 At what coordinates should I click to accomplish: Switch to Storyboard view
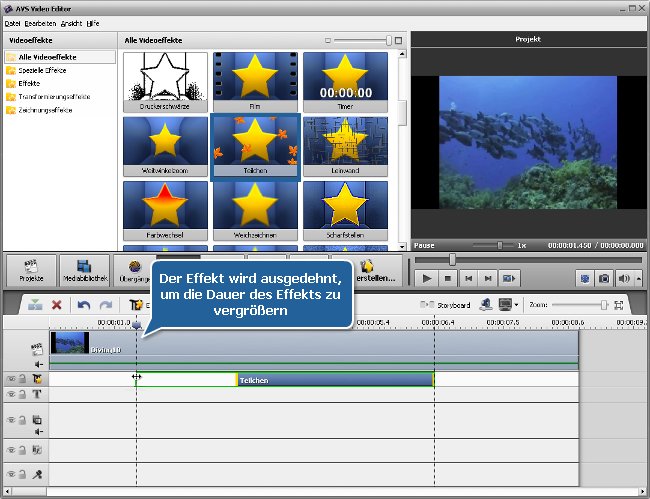point(447,305)
